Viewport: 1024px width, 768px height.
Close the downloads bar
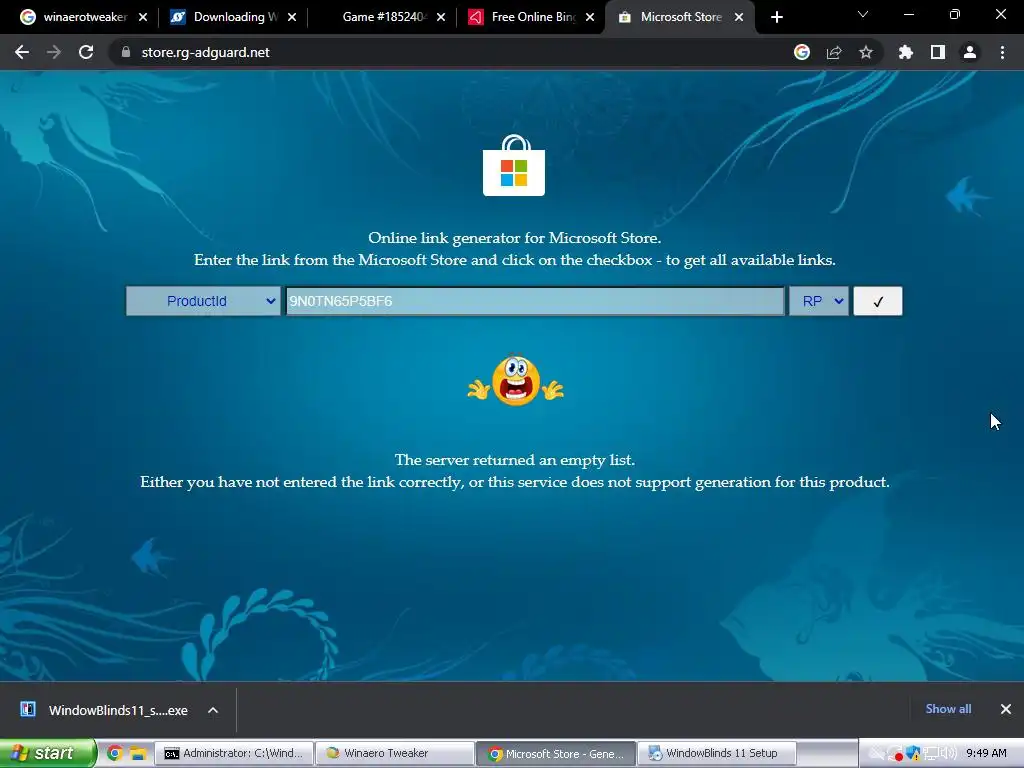(1006, 709)
